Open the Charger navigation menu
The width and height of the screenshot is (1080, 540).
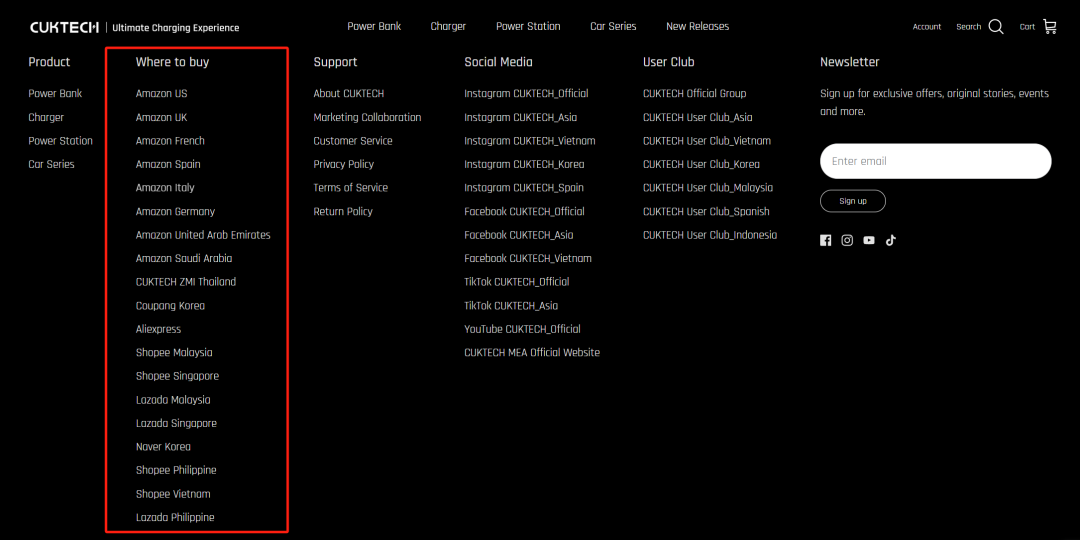pyautogui.click(x=448, y=26)
